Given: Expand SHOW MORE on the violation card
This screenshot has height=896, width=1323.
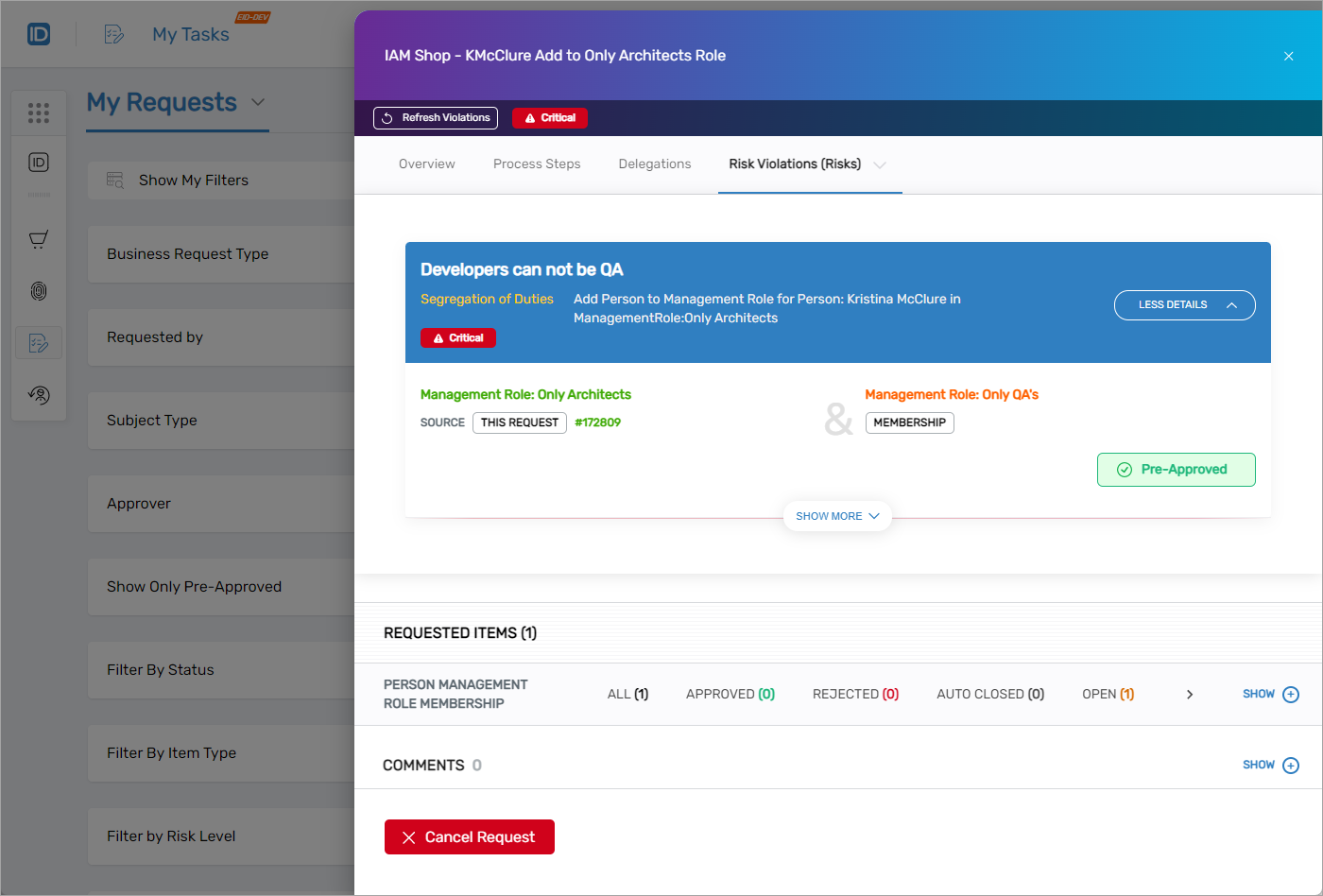Looking at the screenshot, I should (x=837, y=516).
